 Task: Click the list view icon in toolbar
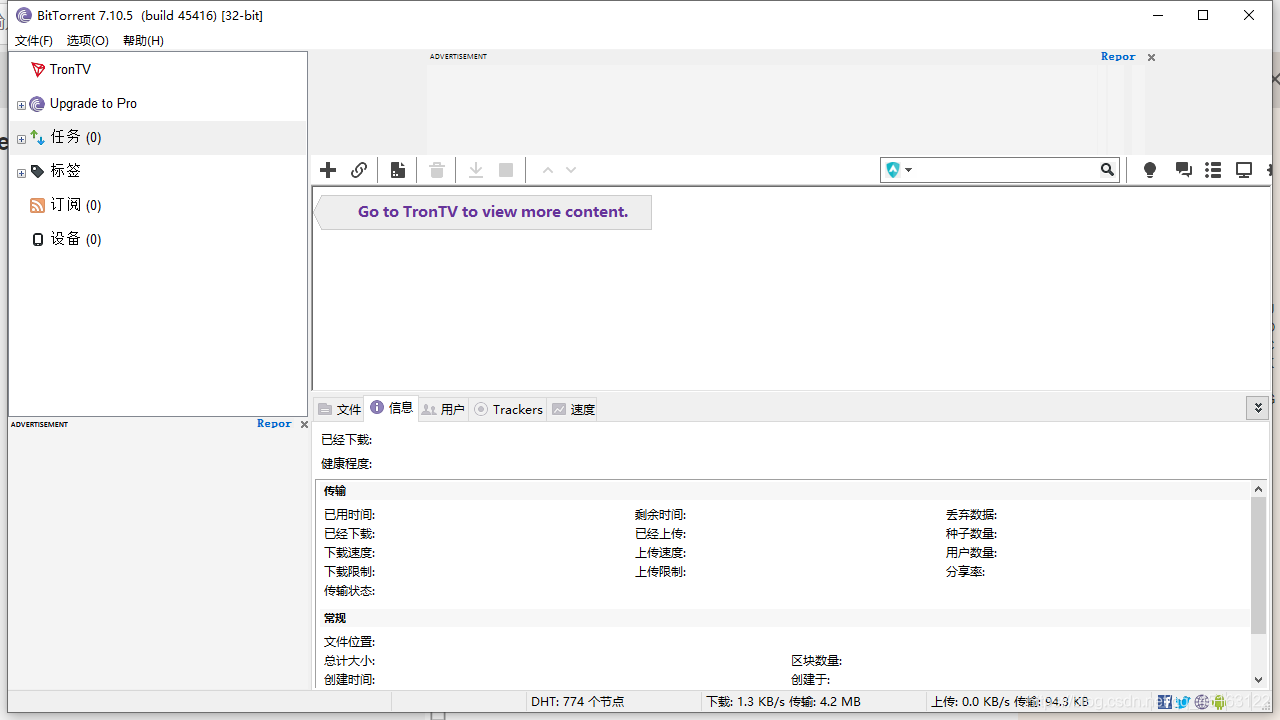pos(1213,170)
